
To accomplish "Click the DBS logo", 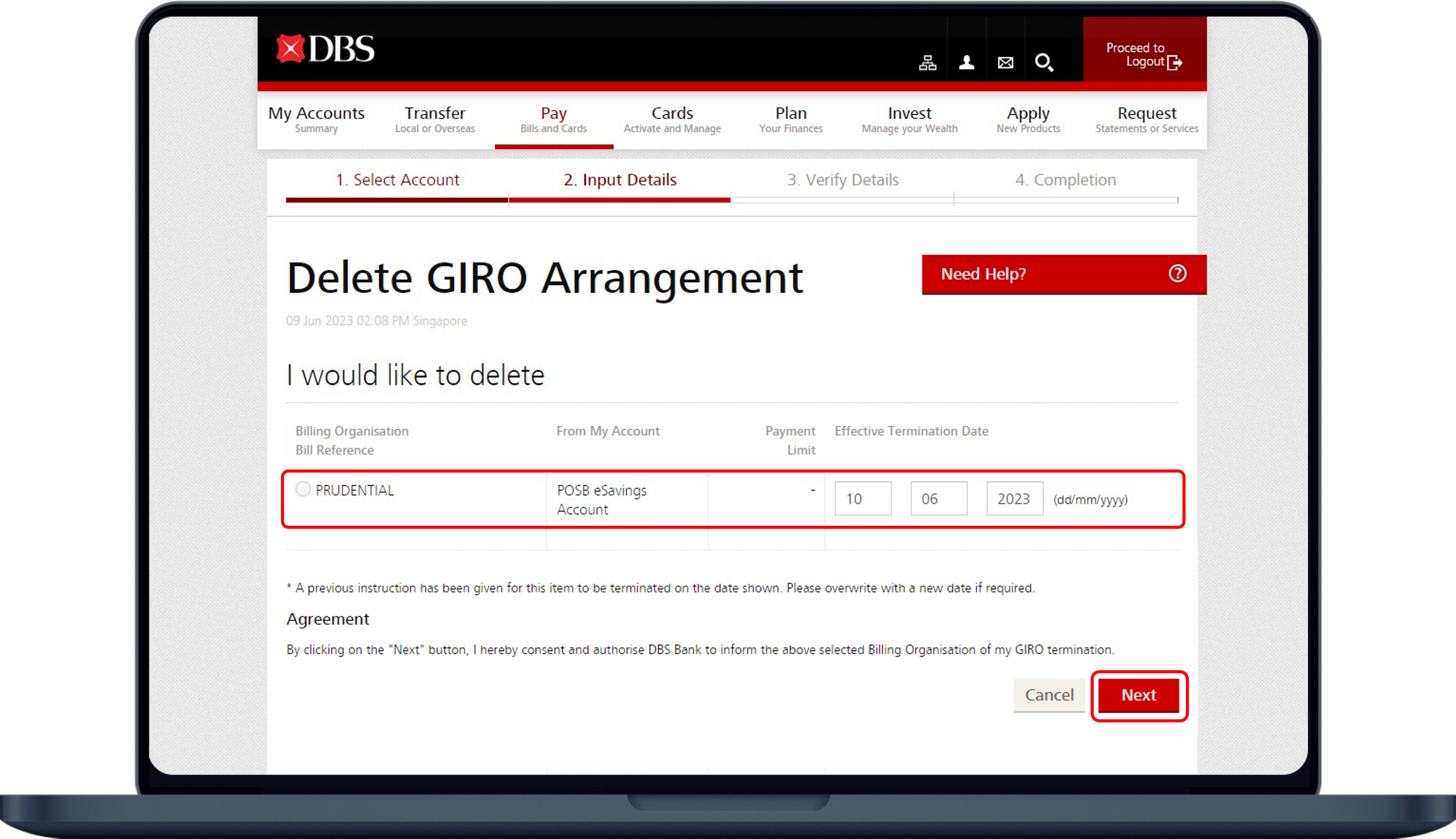I will coord(325,49).
